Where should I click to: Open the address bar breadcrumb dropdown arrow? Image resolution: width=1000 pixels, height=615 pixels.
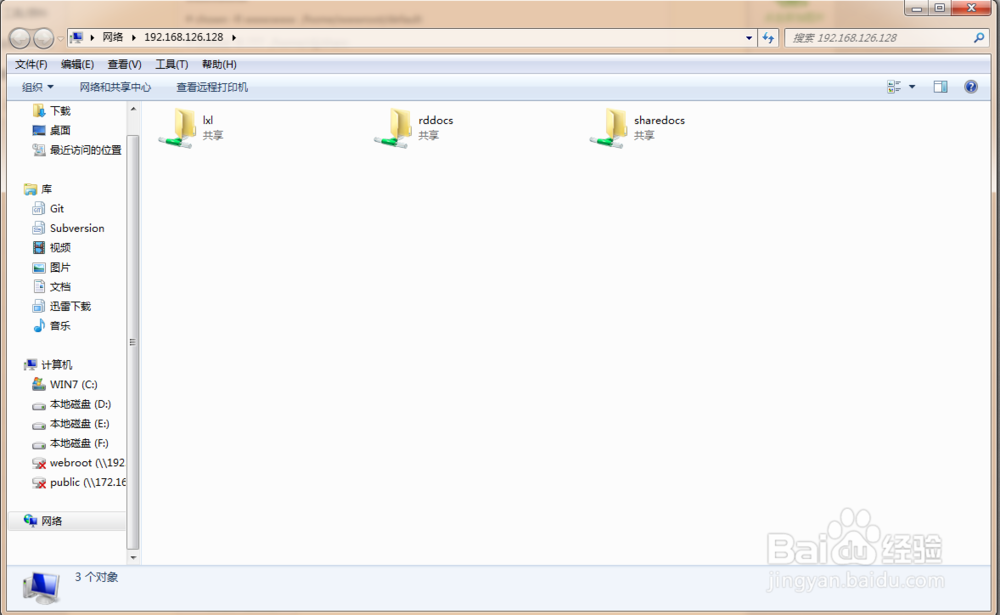749,37
